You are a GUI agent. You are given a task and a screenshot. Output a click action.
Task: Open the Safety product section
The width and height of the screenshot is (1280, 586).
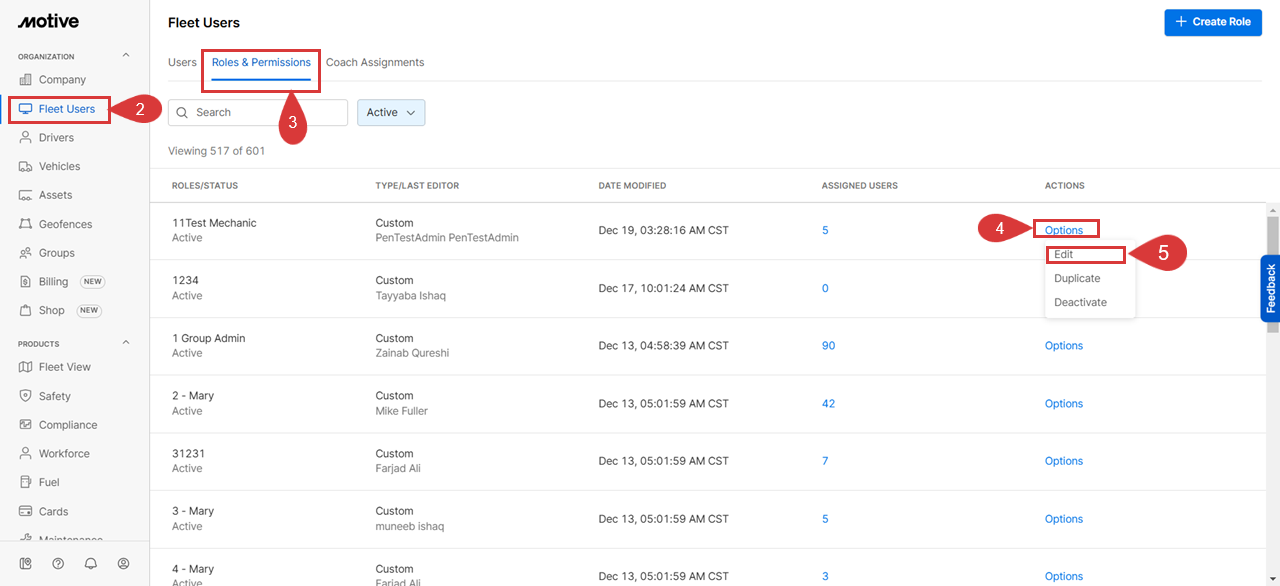click(x=54, y=396)
